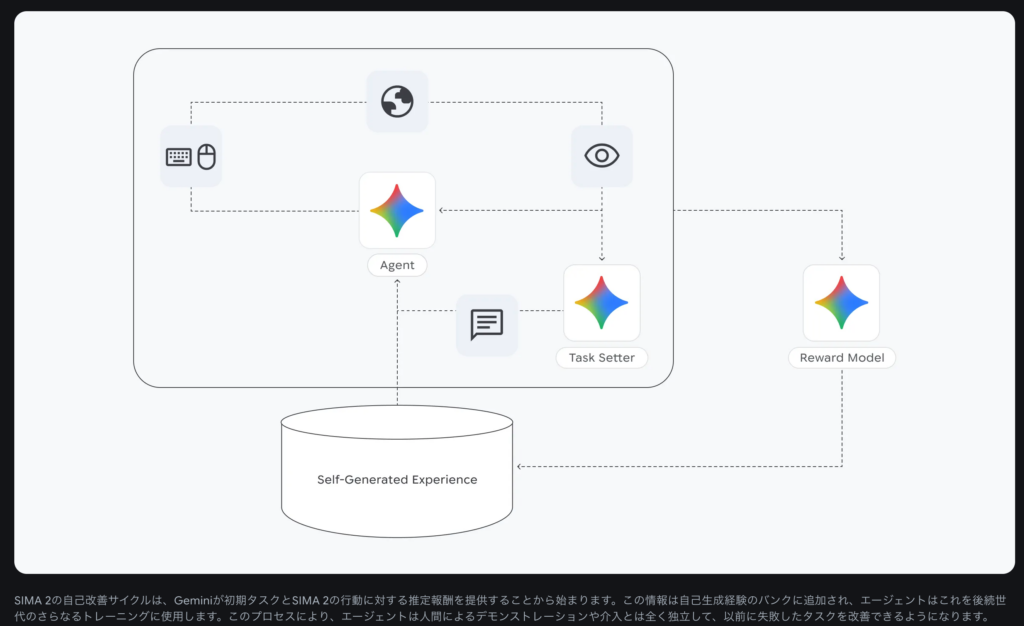Select the Reward Model Gemini star icon

pyautogui.click(x=841, y=302)
